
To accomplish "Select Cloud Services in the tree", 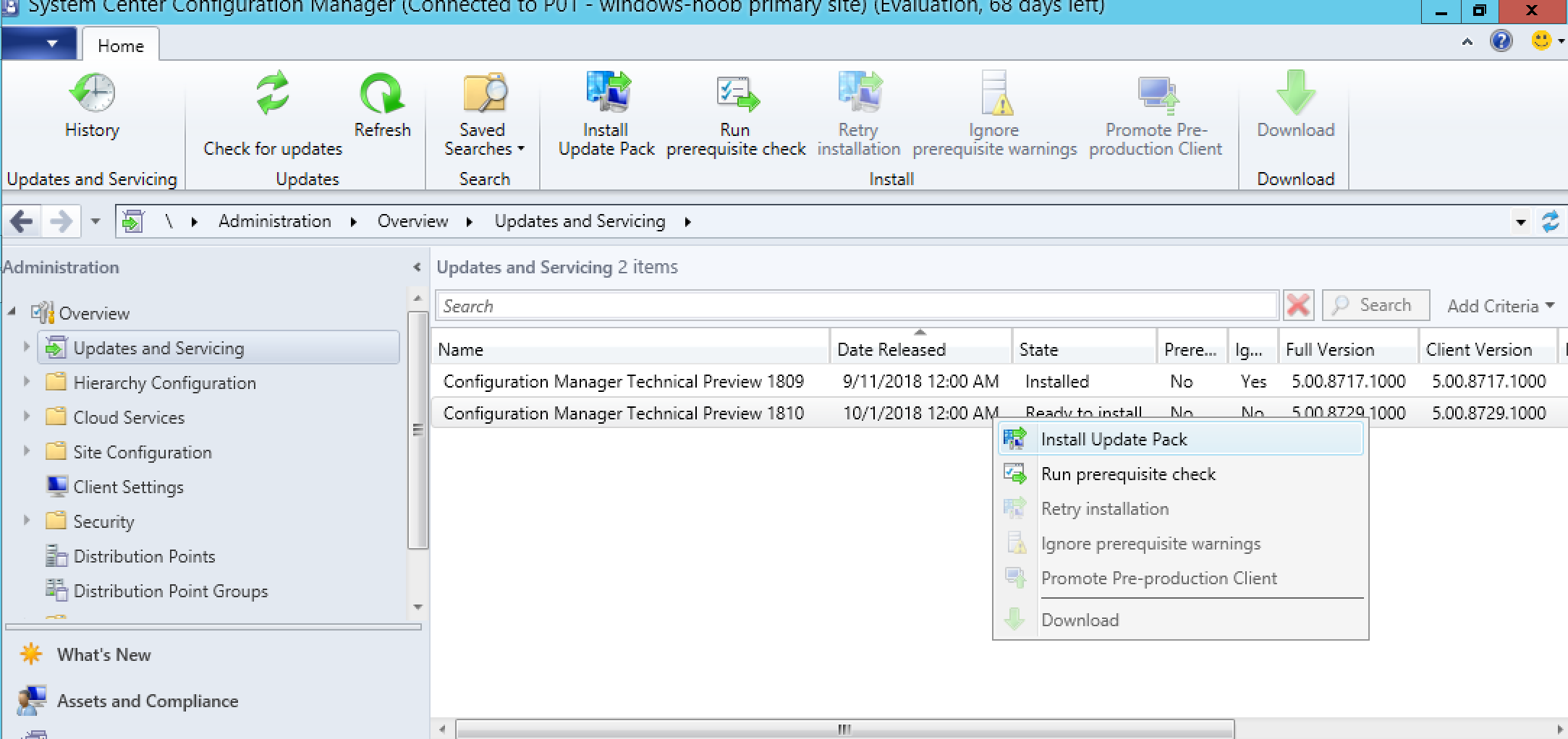I will [x=129, y=417].
